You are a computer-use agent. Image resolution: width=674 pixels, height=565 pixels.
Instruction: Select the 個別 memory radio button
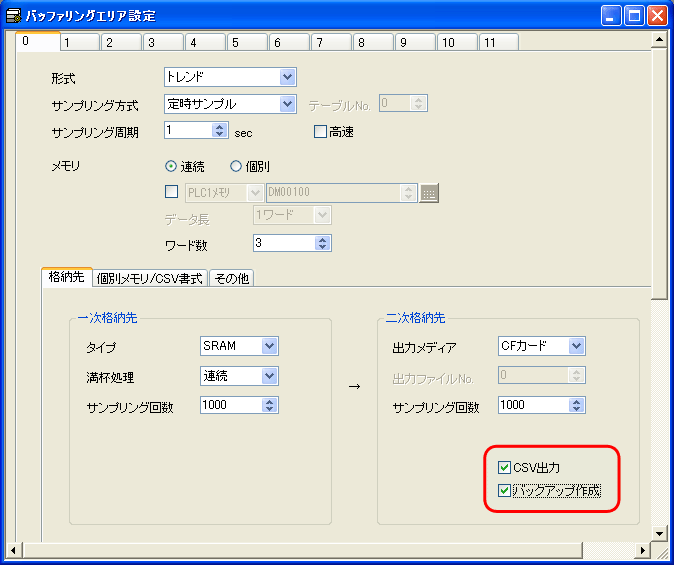[237, 167]
